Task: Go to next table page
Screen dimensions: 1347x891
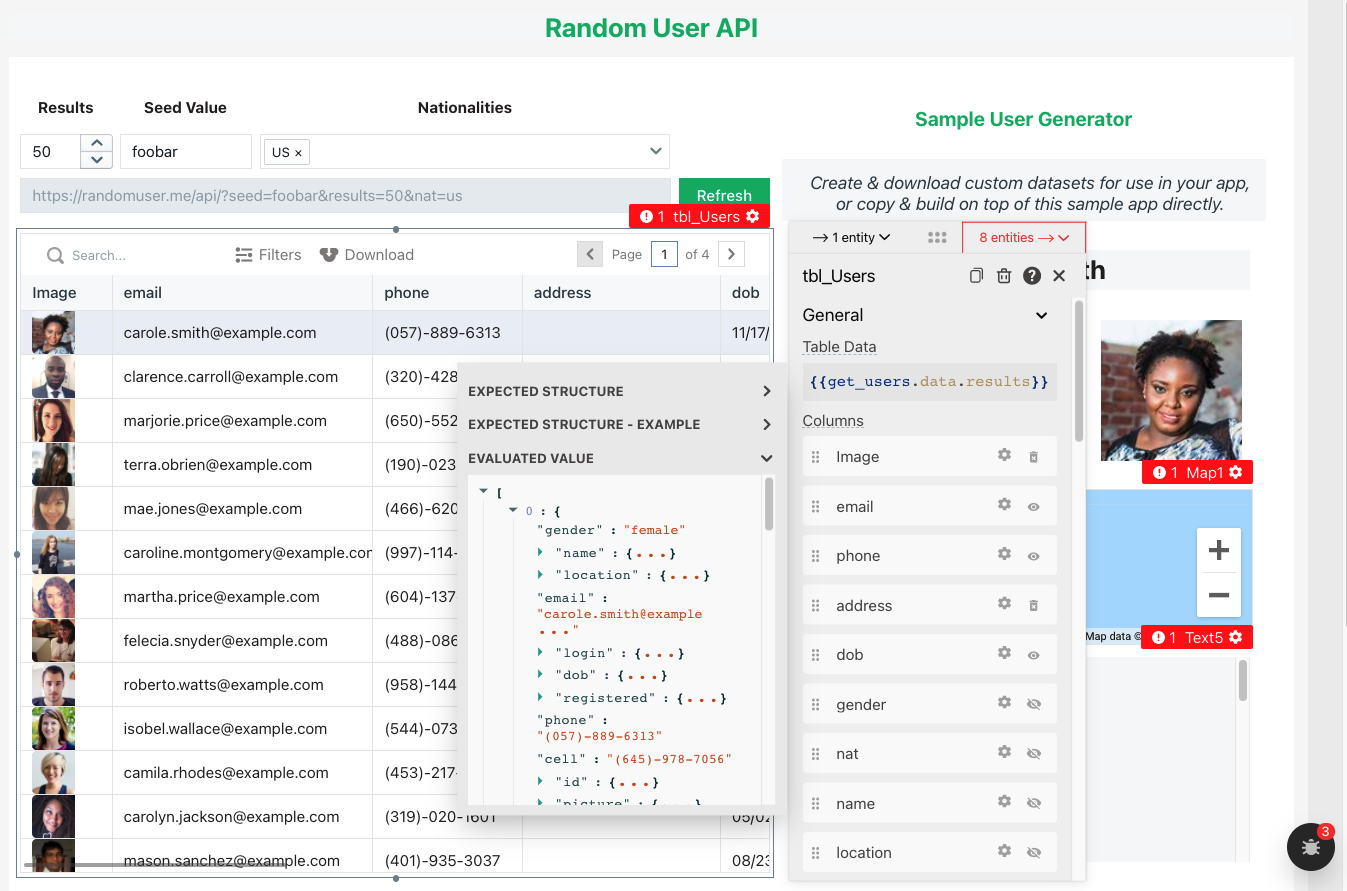Action: pos(732,254)
